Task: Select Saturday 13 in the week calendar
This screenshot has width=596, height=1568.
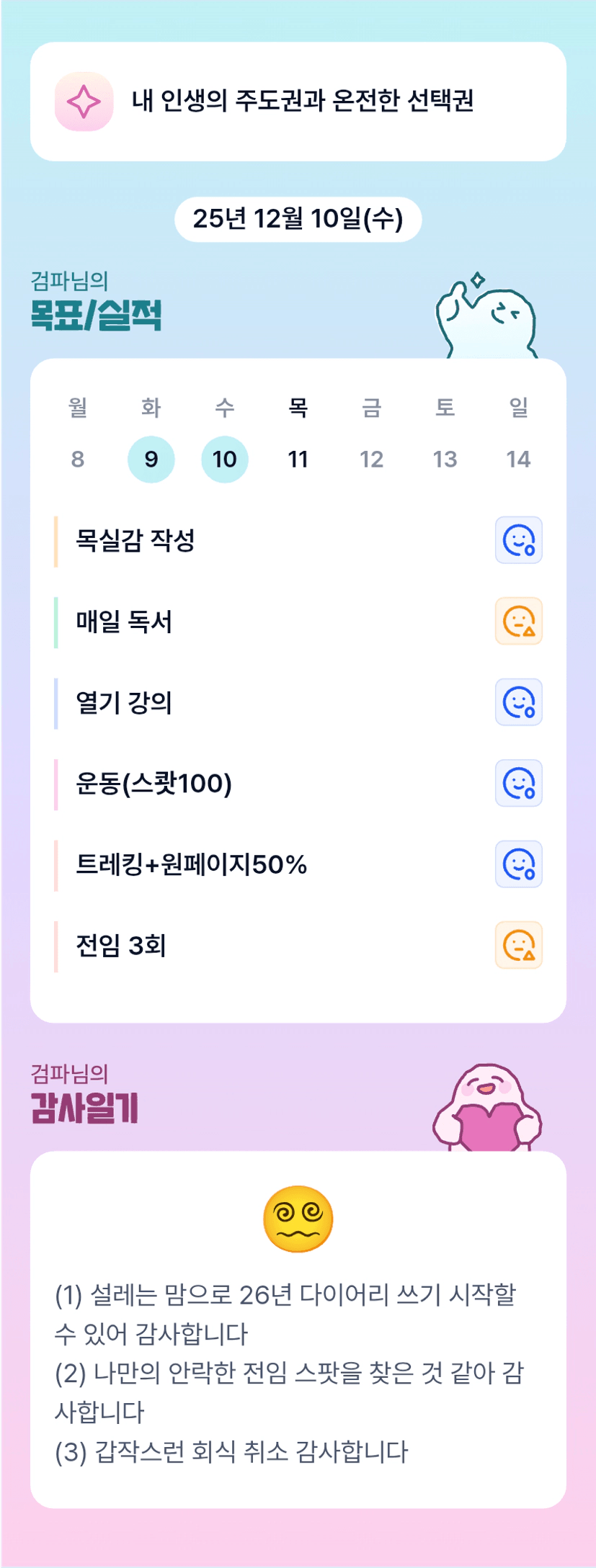Action: [x=445, y=459]
